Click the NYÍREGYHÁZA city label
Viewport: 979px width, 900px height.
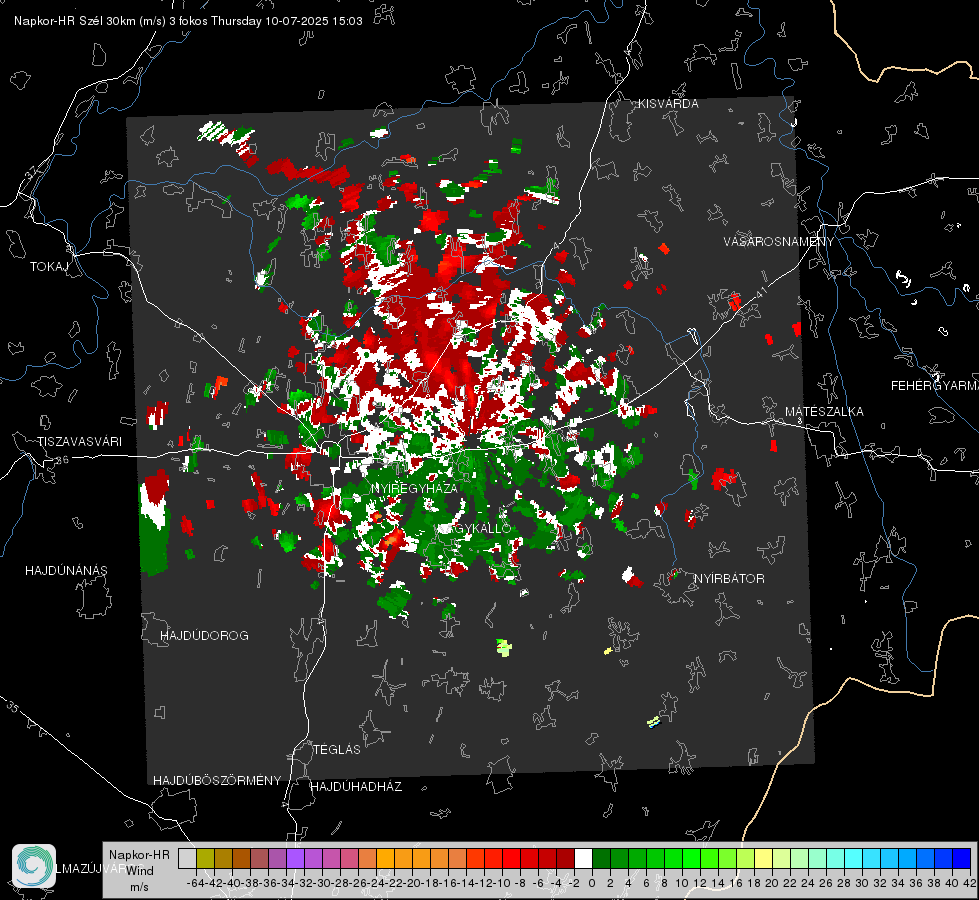[x=414, y=488]
